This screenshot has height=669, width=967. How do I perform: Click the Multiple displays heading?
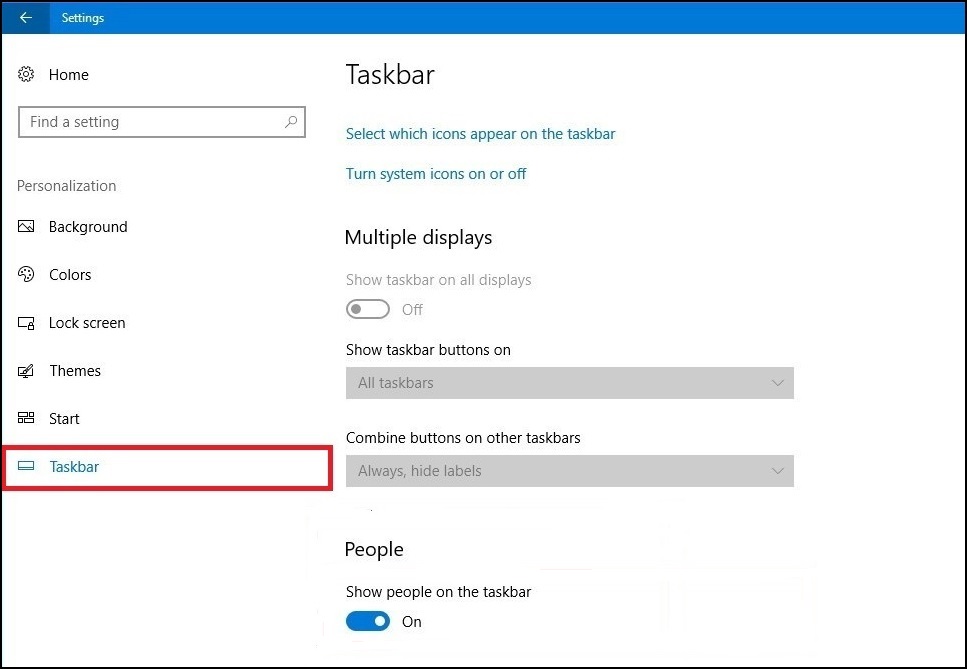pyautogui.click(x=418, y=237)
